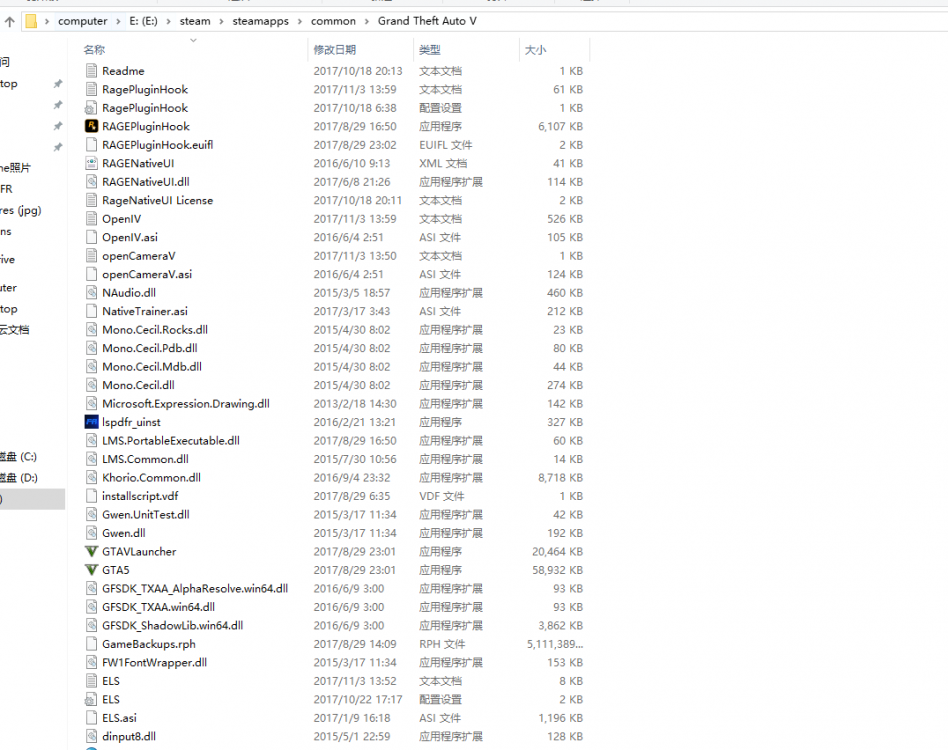Viewport: 948px width, 750px height.
Task: Click the OpenIV.asi file icon
Action: pyautogui.click(x=91, y=238)
